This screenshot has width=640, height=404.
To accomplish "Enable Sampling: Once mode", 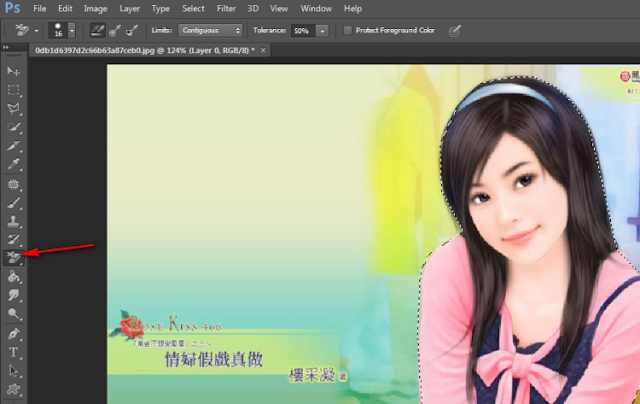I will [x=115, y=30].
